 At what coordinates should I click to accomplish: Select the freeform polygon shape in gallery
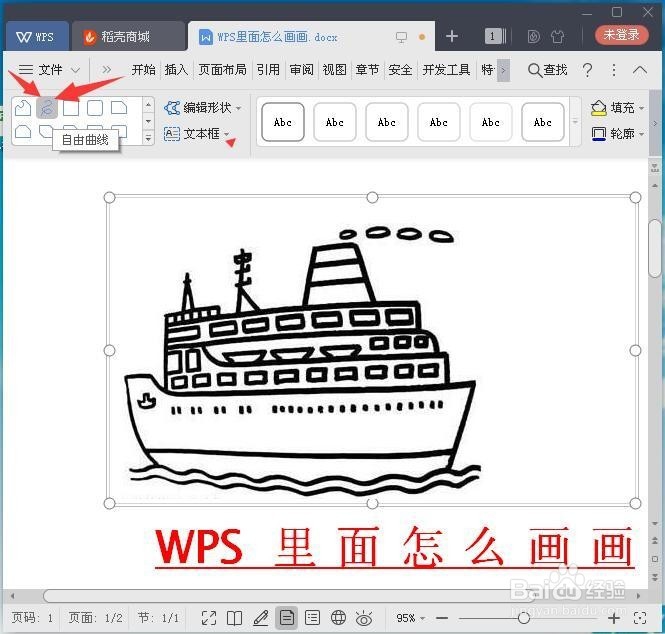click(x=23, y=108)
